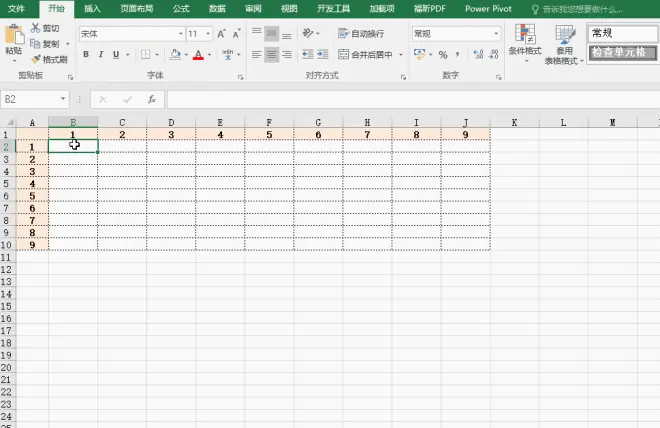
Task: Align text left
Action: [256, 54]
